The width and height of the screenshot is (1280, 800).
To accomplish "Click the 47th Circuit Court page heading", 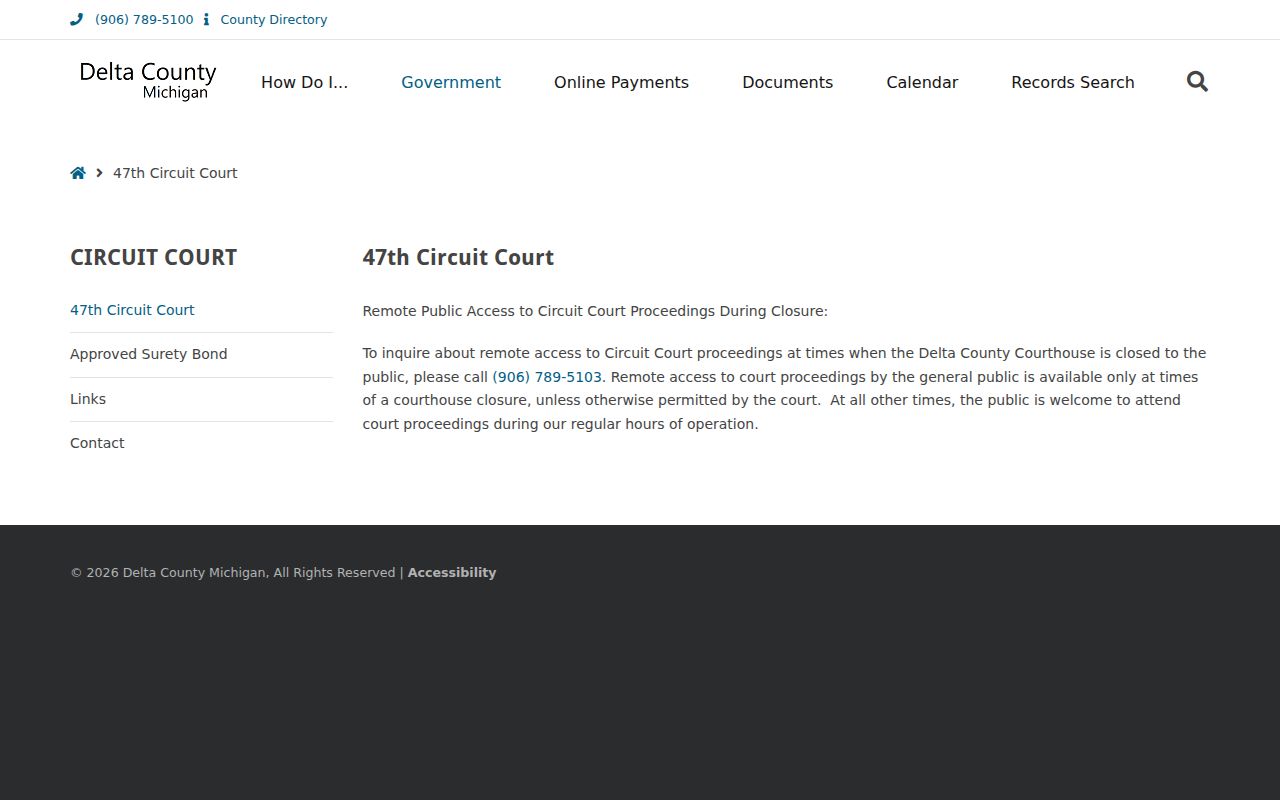I will [458, 257].
